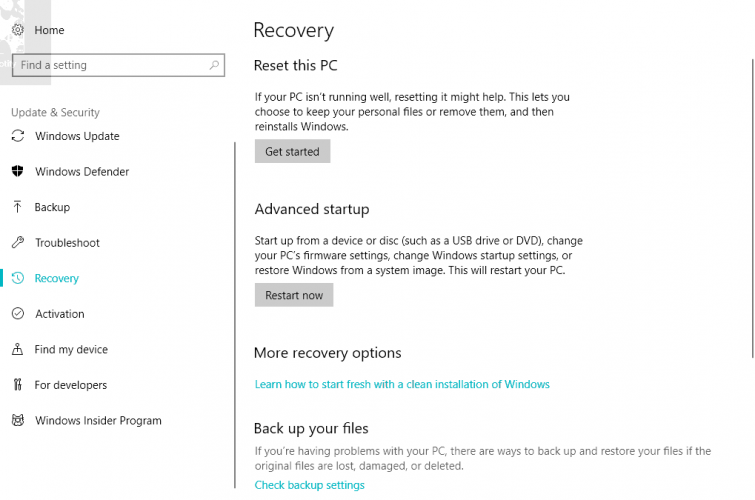Click the Windows Insider Program icon
The height and width of the screenshot is (500, 755).
tap(17, 421)
